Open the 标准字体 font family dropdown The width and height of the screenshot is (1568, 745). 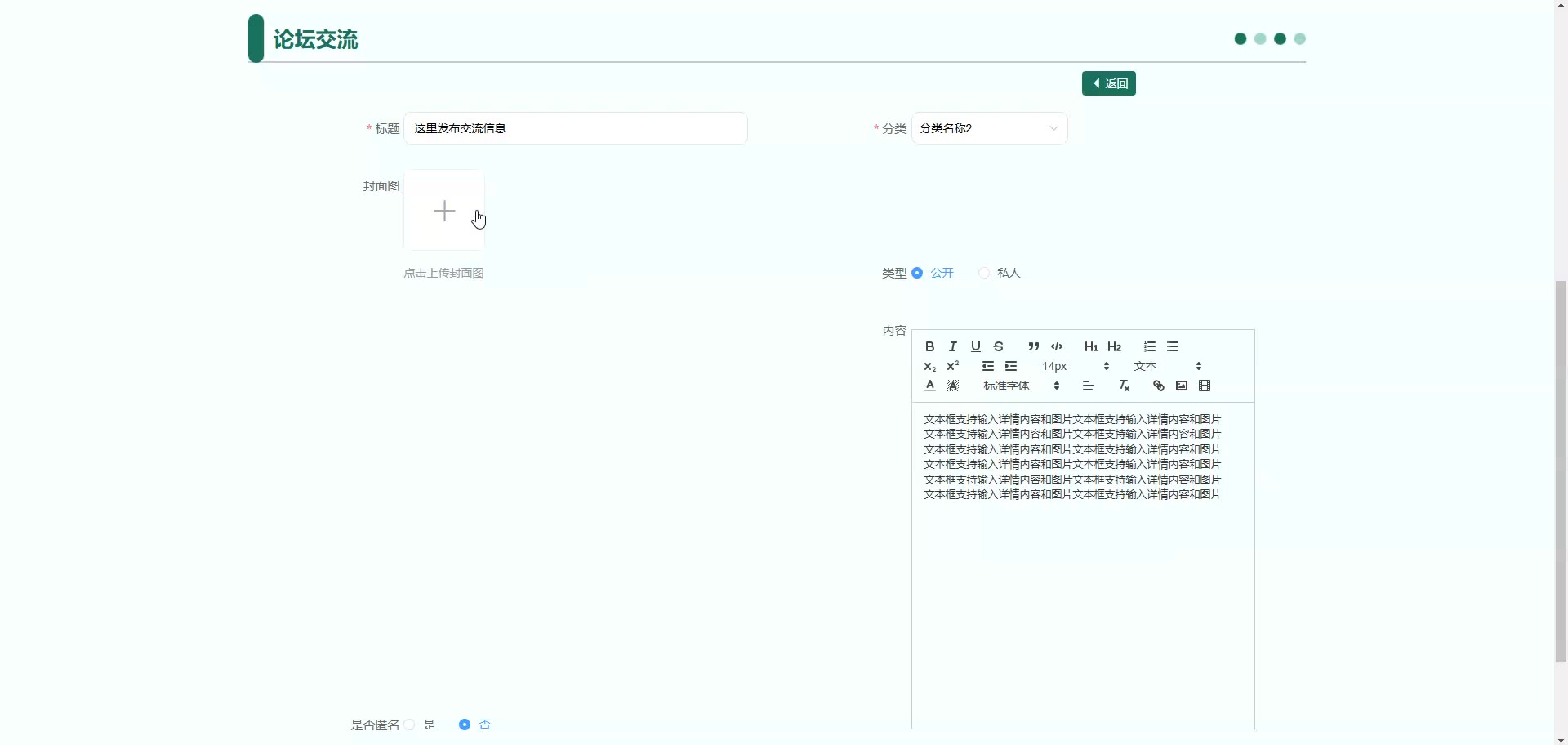1021,386
